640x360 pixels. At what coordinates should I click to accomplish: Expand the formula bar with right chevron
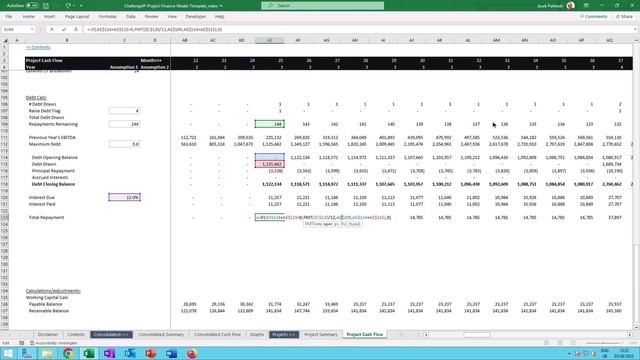(635, 29)
